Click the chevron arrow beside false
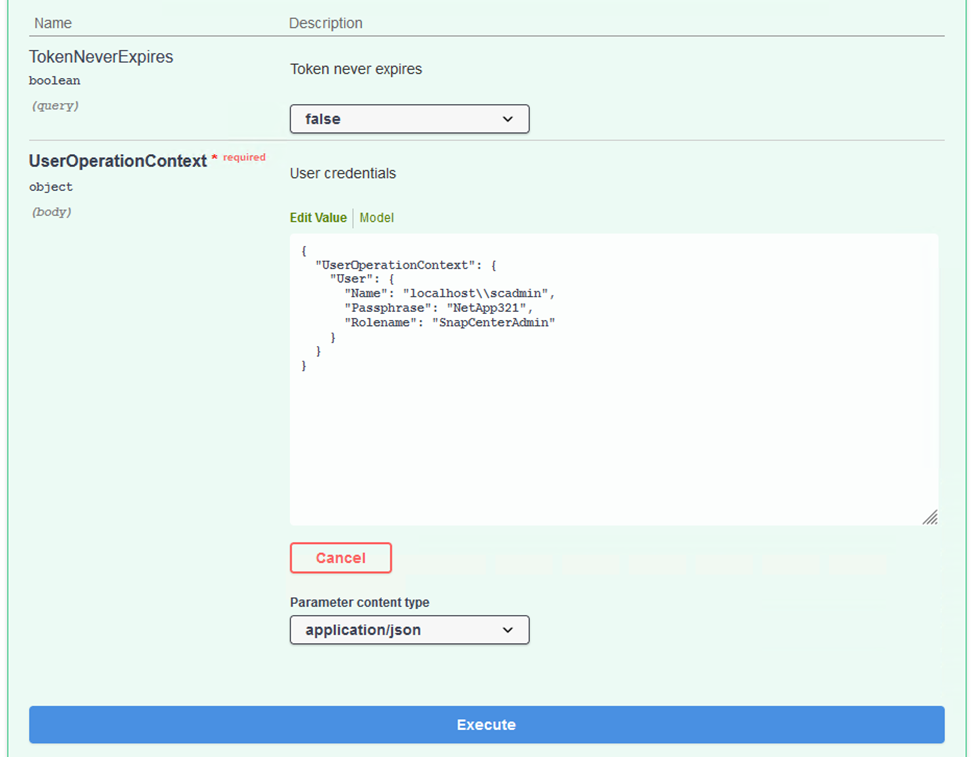The image size is (975, 757). [x=508, y=119]
